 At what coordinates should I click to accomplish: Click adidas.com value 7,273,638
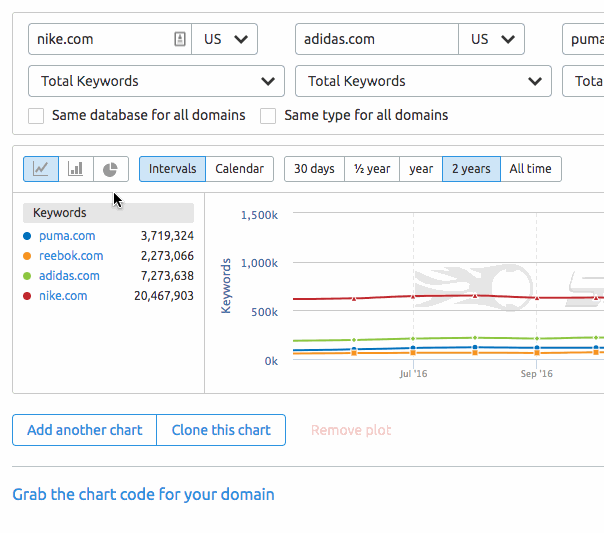(167, 276)
